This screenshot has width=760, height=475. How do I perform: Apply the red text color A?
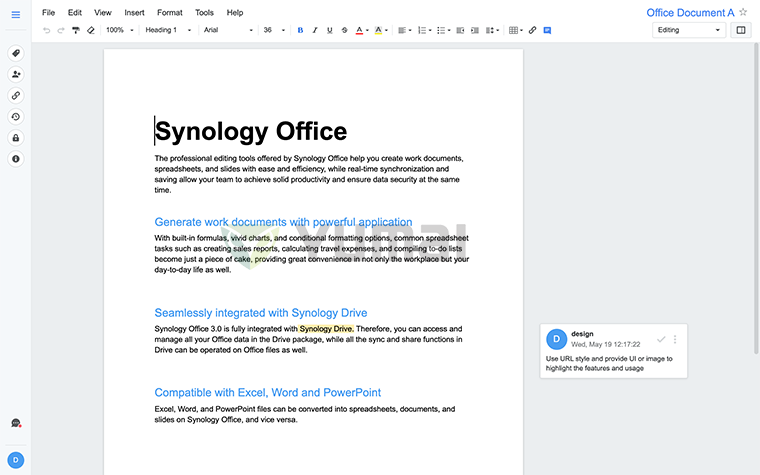[359, 31]
